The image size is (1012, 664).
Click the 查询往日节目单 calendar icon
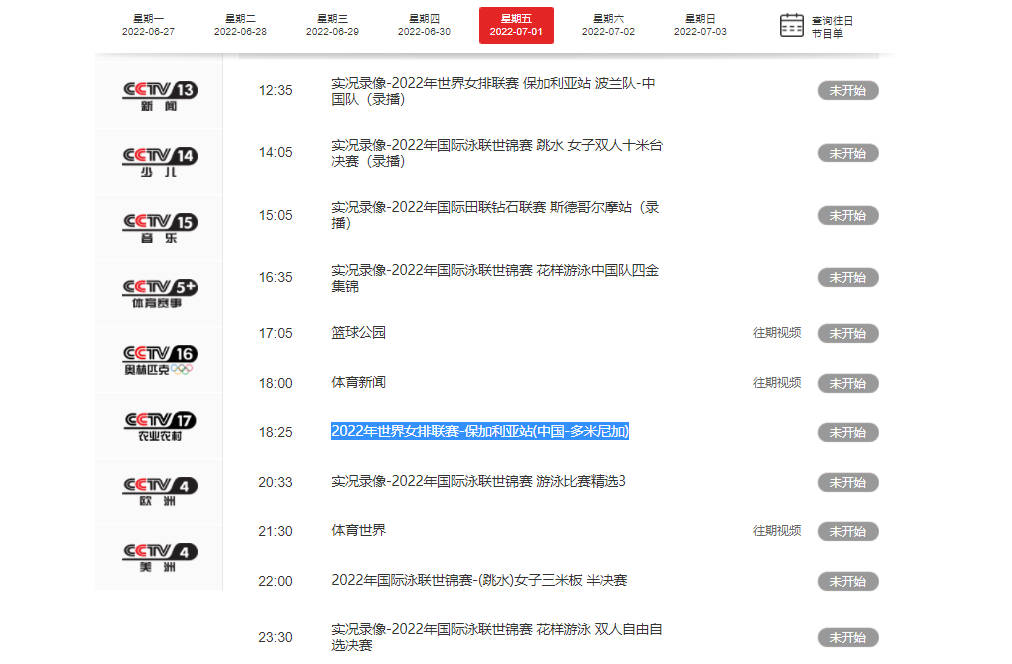[791, 25]
